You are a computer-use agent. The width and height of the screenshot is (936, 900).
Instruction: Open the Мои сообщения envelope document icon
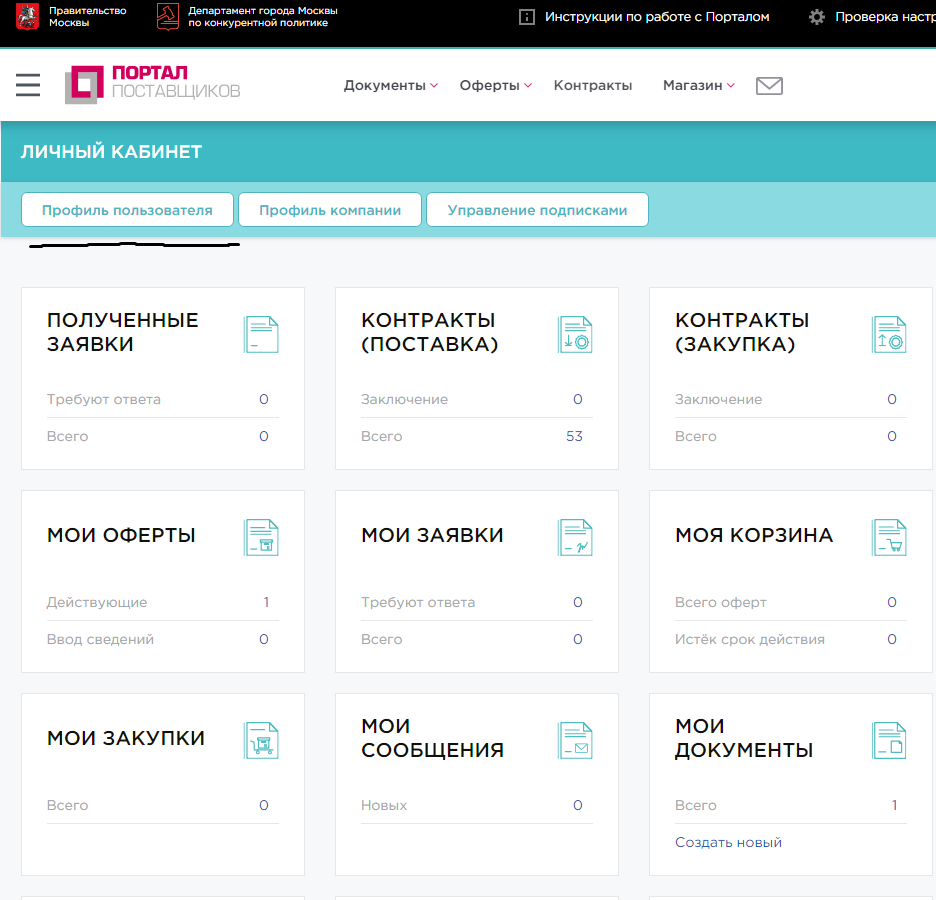pos(575,741)
